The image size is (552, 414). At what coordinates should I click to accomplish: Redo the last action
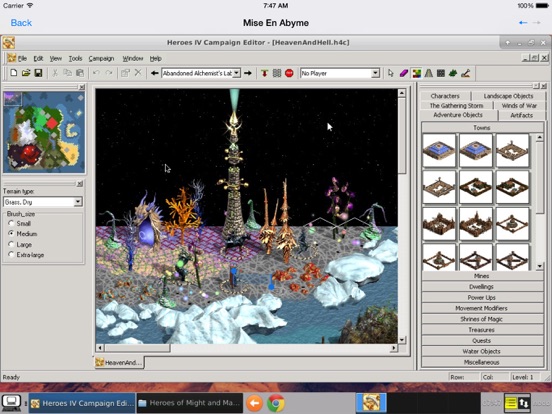click(x=109, y=73)
